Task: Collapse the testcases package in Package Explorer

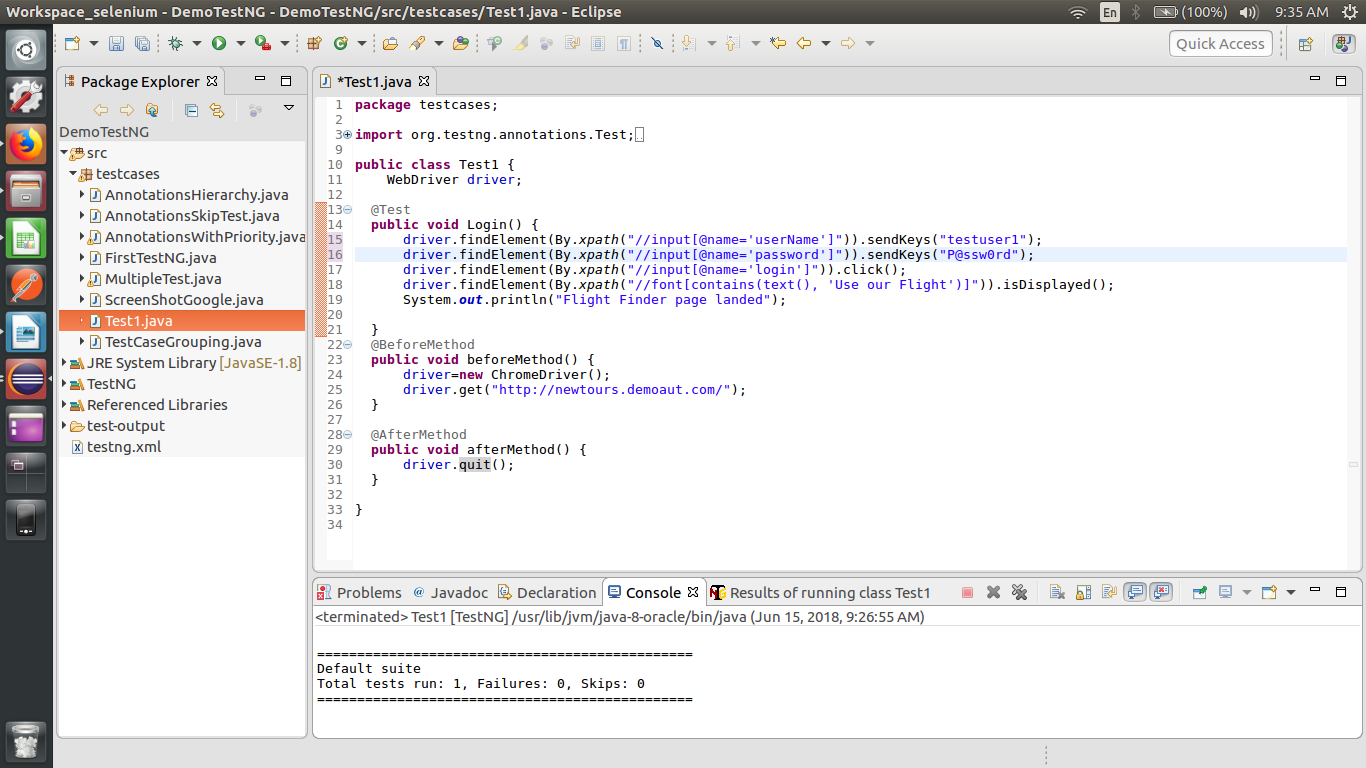Action: tap(73, 173)
